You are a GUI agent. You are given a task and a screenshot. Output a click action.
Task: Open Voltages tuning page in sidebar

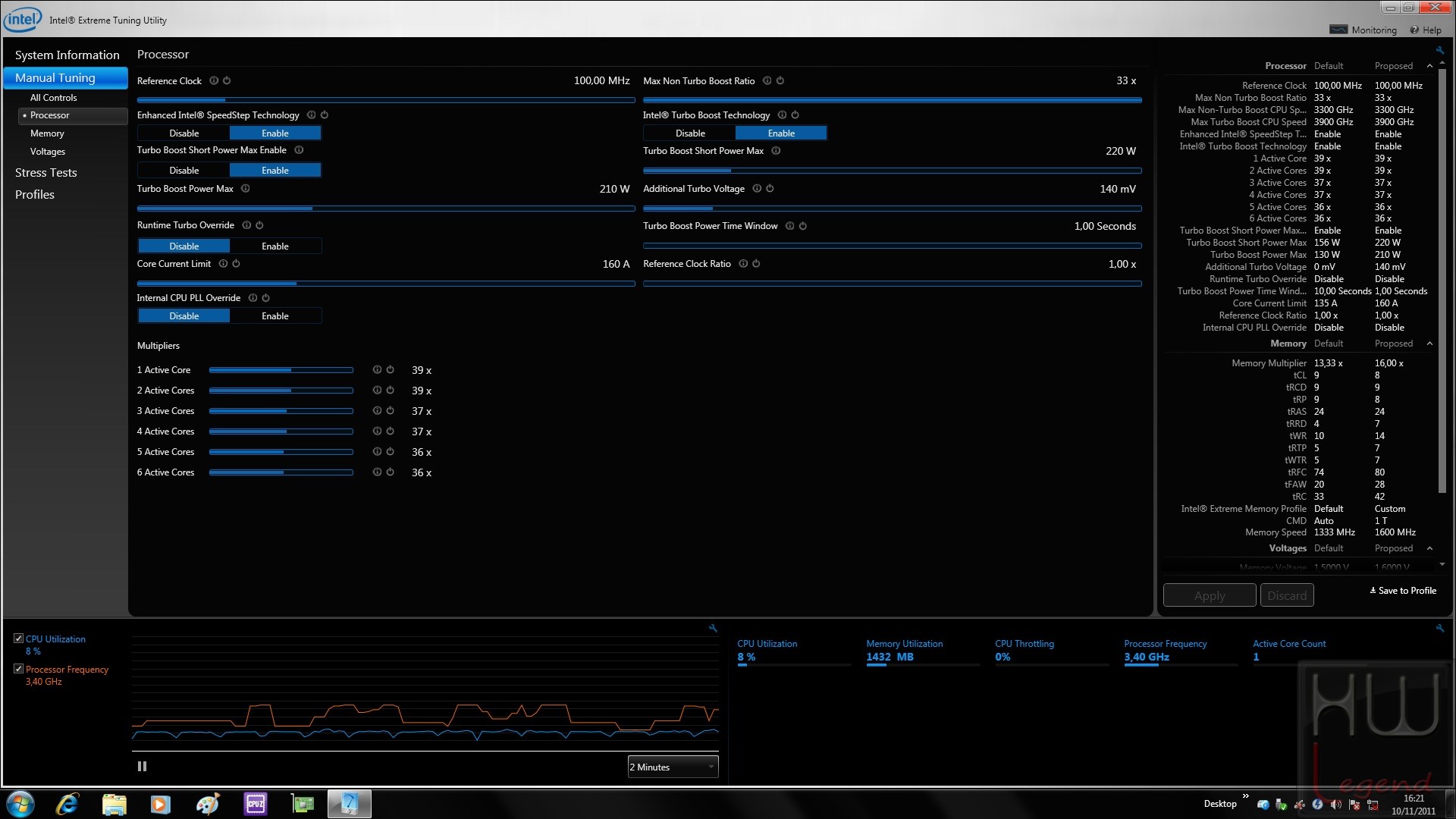(48, 152)
